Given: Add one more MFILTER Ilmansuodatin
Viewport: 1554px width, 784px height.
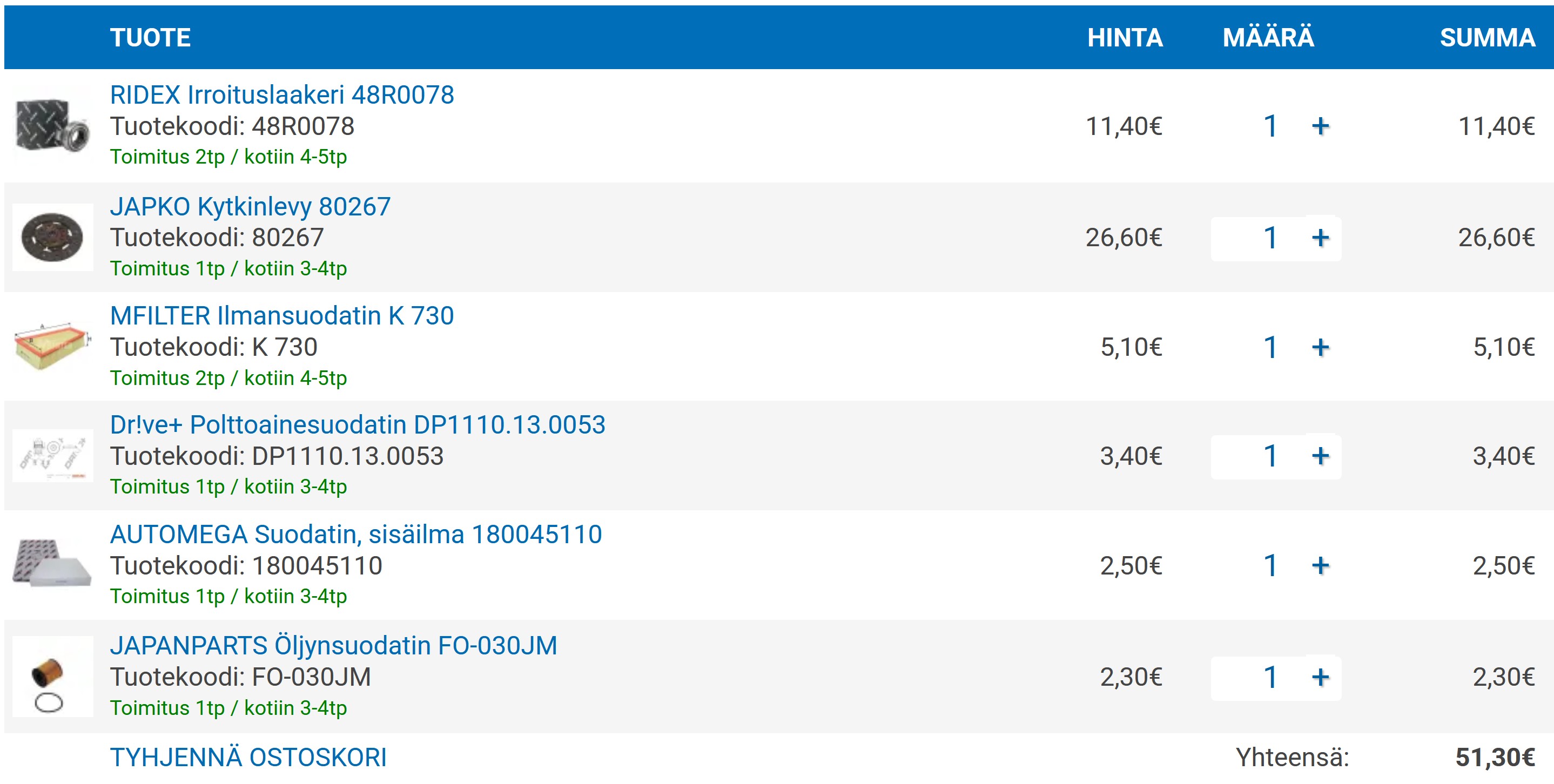Looking at the screenshot, I should point(1320,347).
